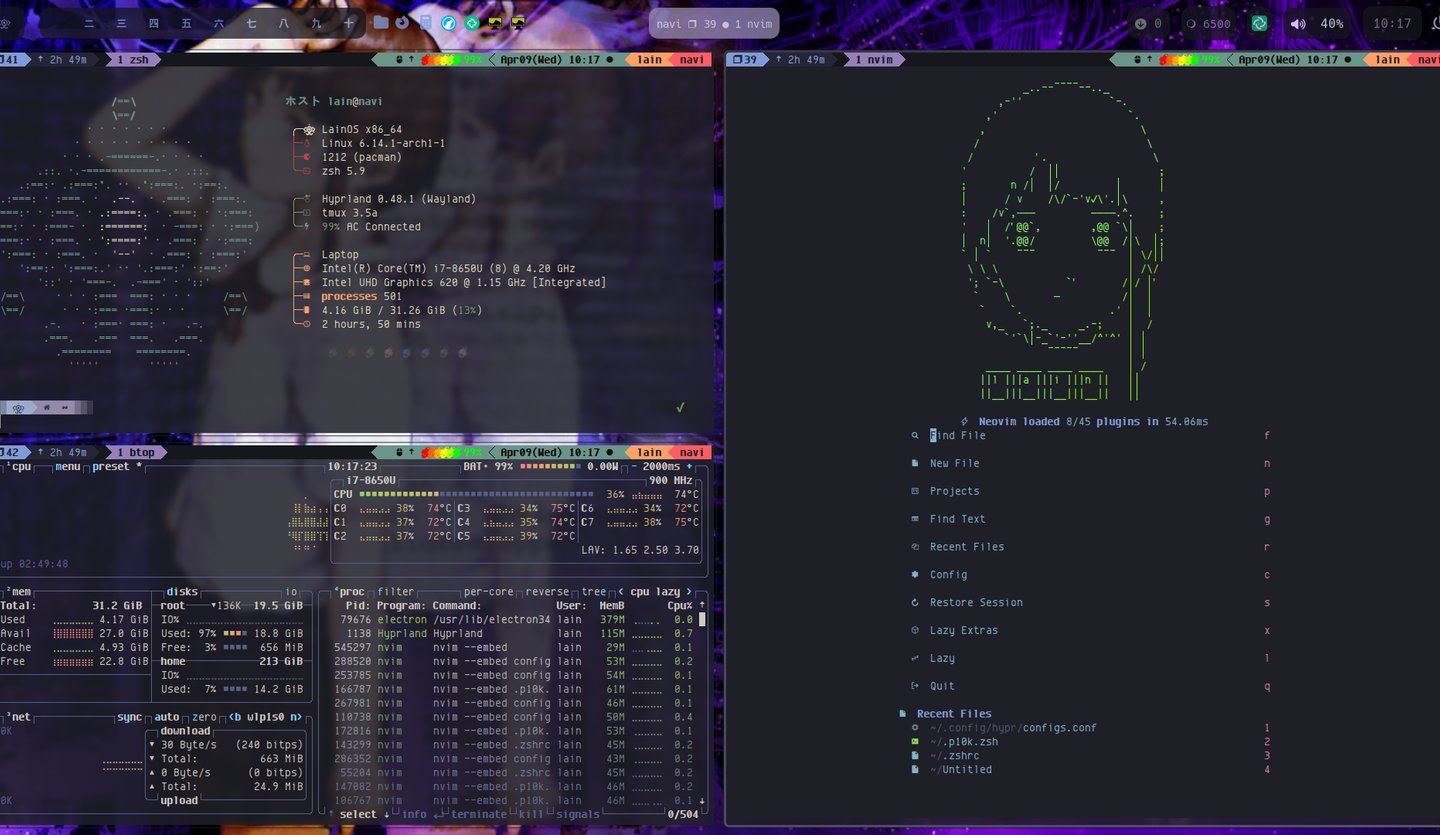
Task: Toggle per-core in btop proc box
Action: click(x=490, y=592)
